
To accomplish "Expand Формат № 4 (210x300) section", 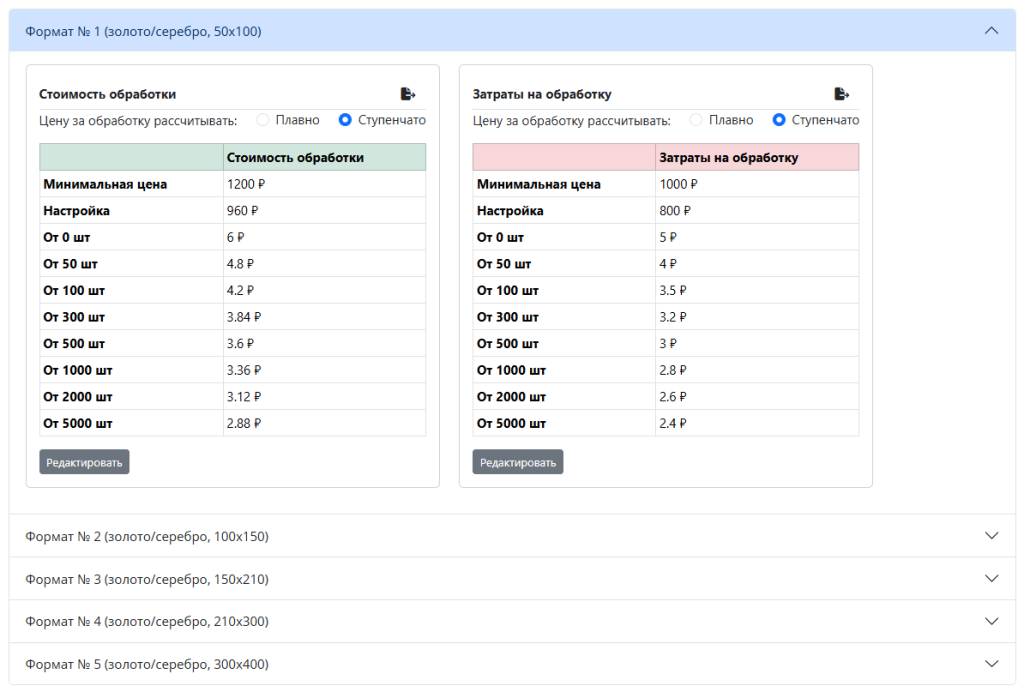I will point(512,621).
